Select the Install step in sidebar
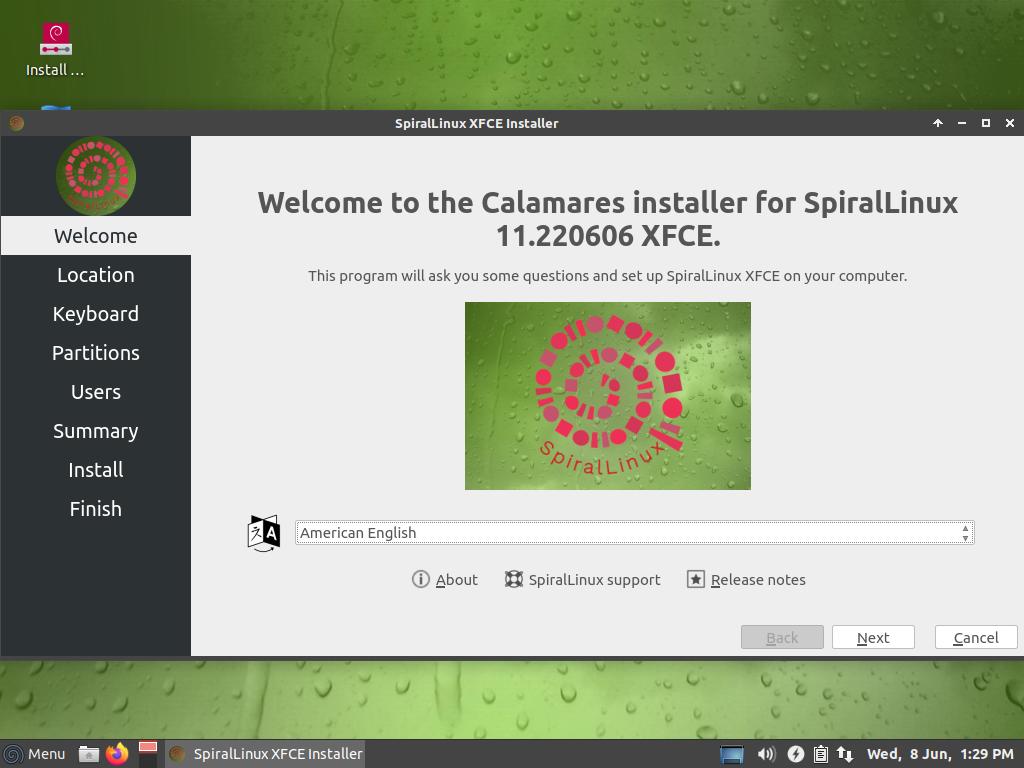The height and width of the screenshot is (768, 1024). (x=96, y=470)
